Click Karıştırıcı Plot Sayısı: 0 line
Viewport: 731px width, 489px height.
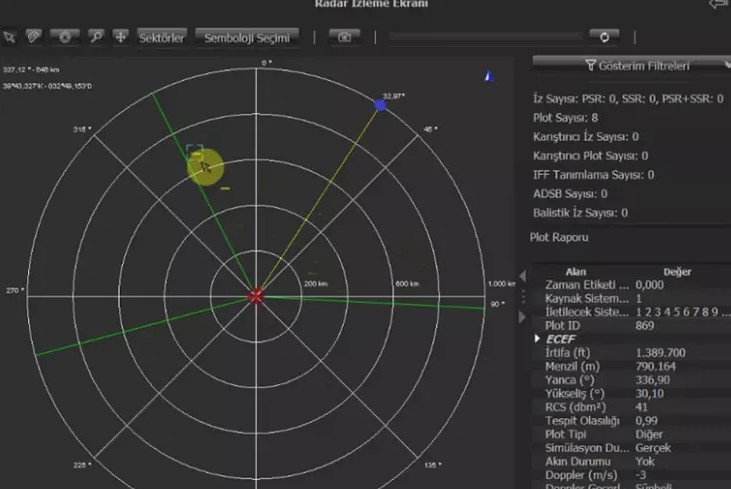click(x=591, y=156)
